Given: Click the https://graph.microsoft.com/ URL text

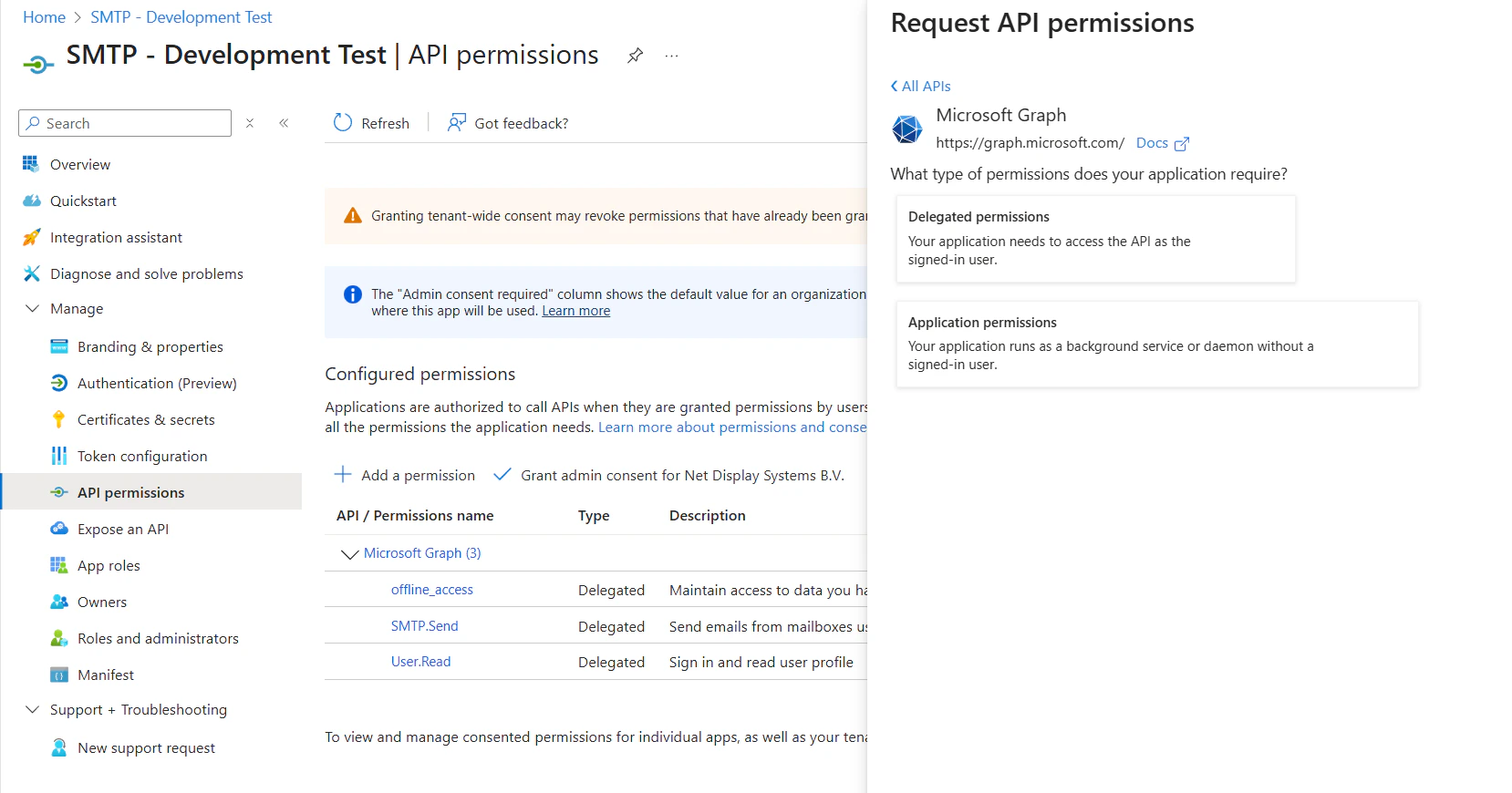Looking at the screenshot, I should point(1030,143).
